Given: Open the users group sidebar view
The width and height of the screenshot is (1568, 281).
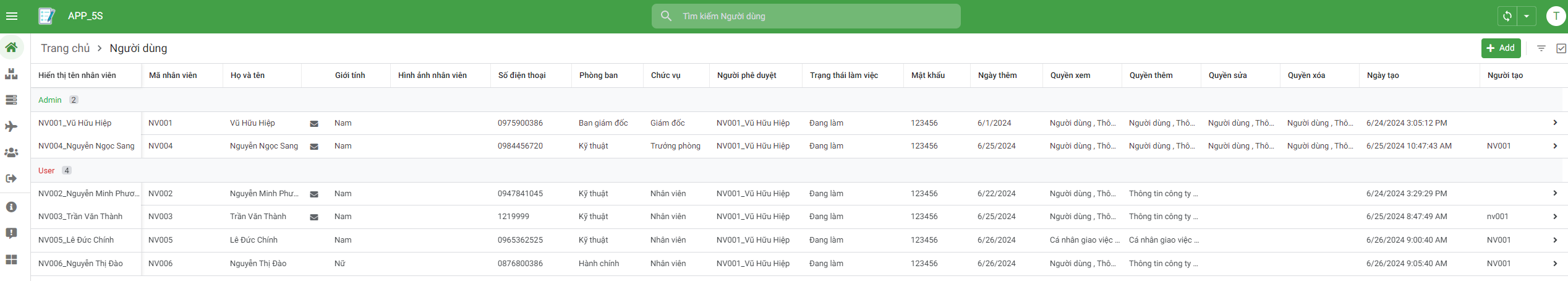Looking at the screenshot, I should click(x=11, y=152).
